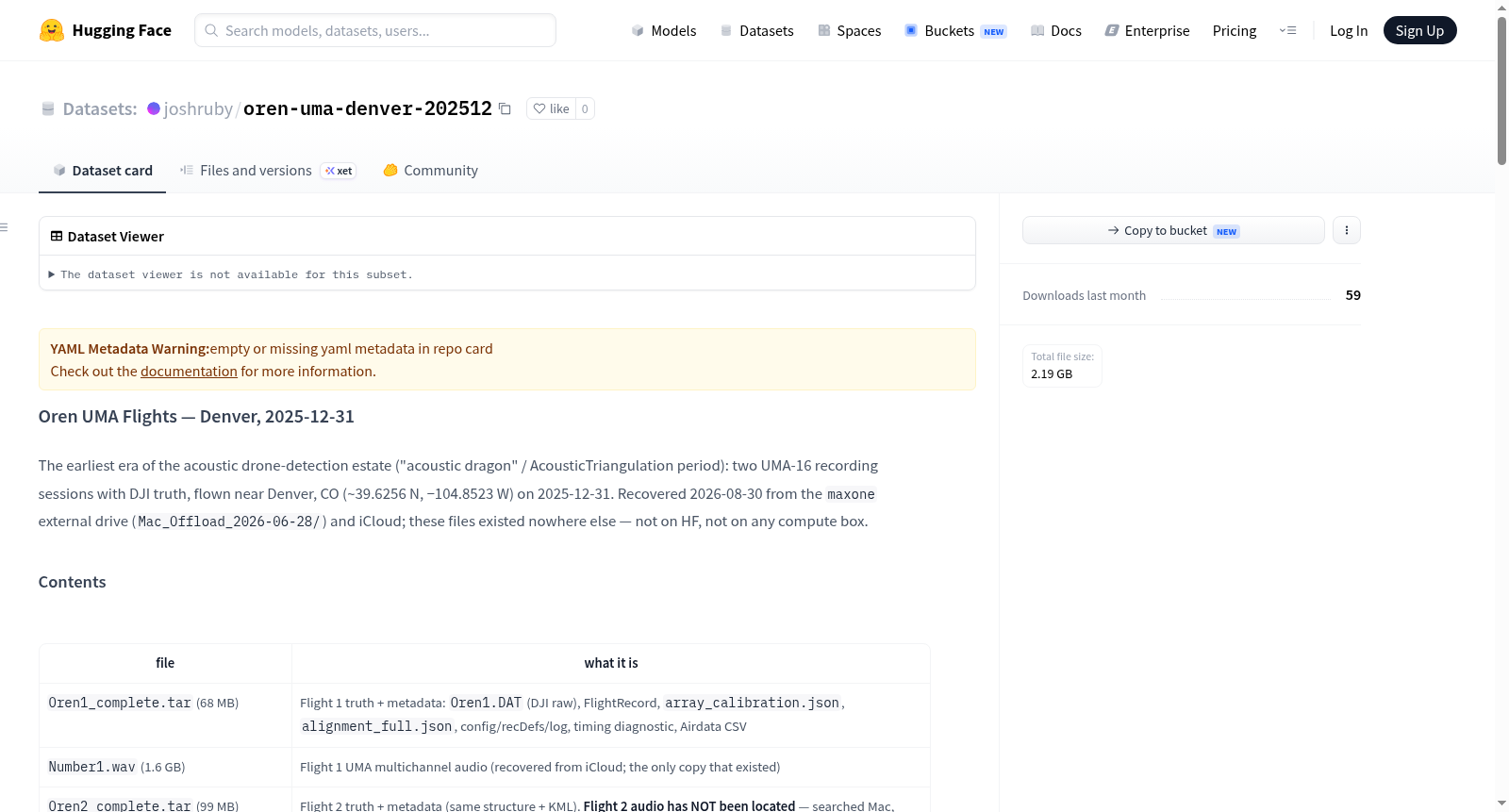
Task: Click the joshruby avatar circle
Action: (x=154, y=108)
